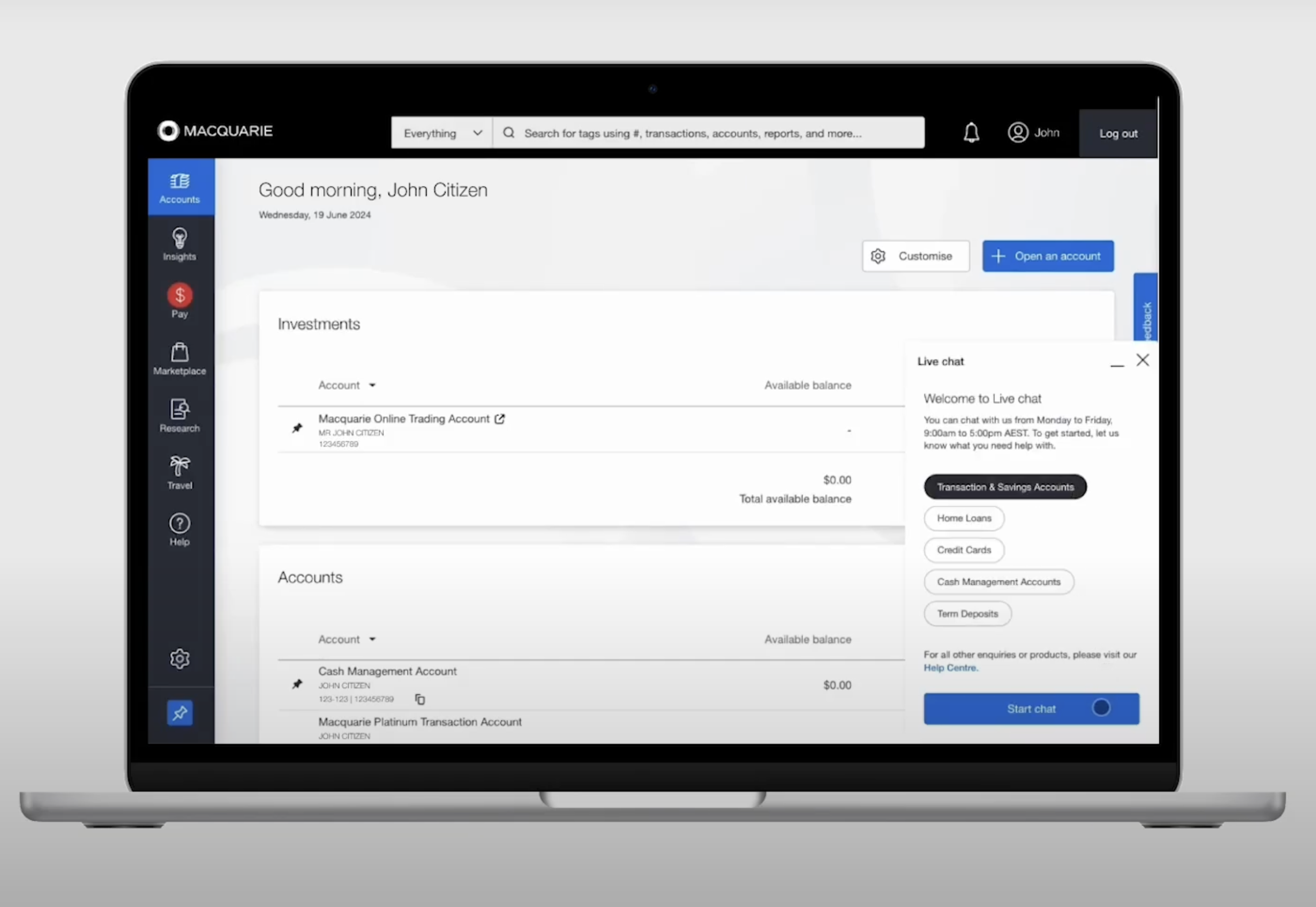Screen dimensions: 1316x907
Task: Select Home Loans chat option
Action: 963,518
